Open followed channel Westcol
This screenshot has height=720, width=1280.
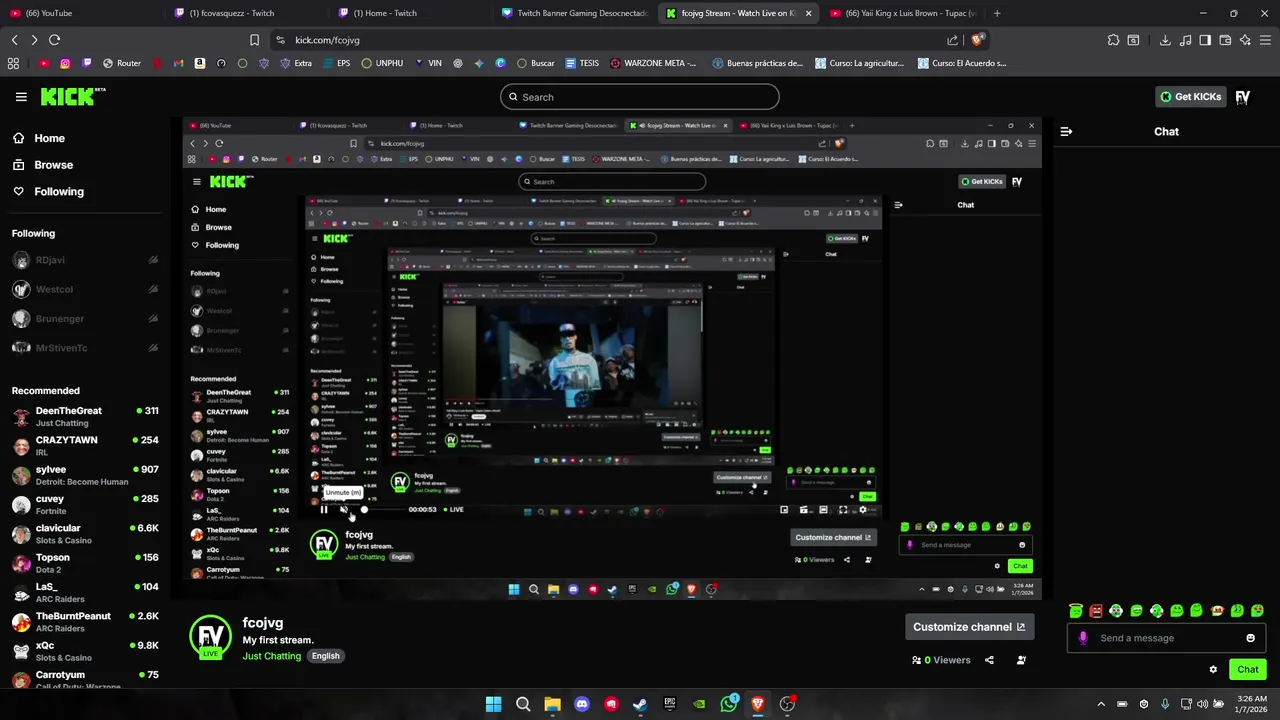84,289
